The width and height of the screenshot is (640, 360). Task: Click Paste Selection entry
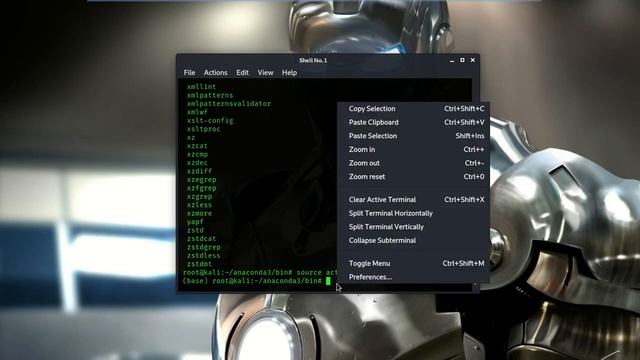pyautogui.click(x=413, y=136)
